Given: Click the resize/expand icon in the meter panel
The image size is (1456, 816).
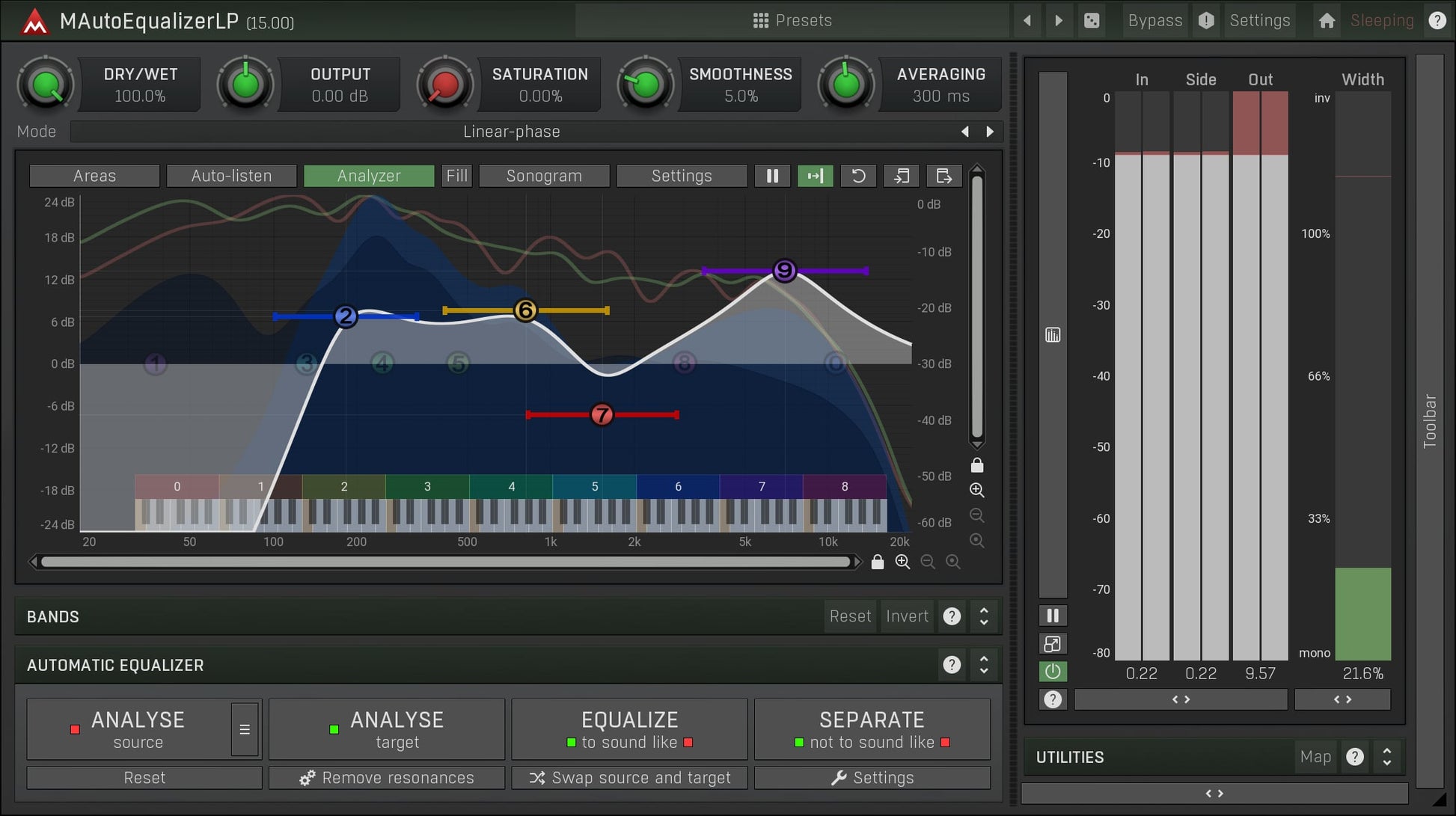Looking at the screenshot, I should [1053, 643].
